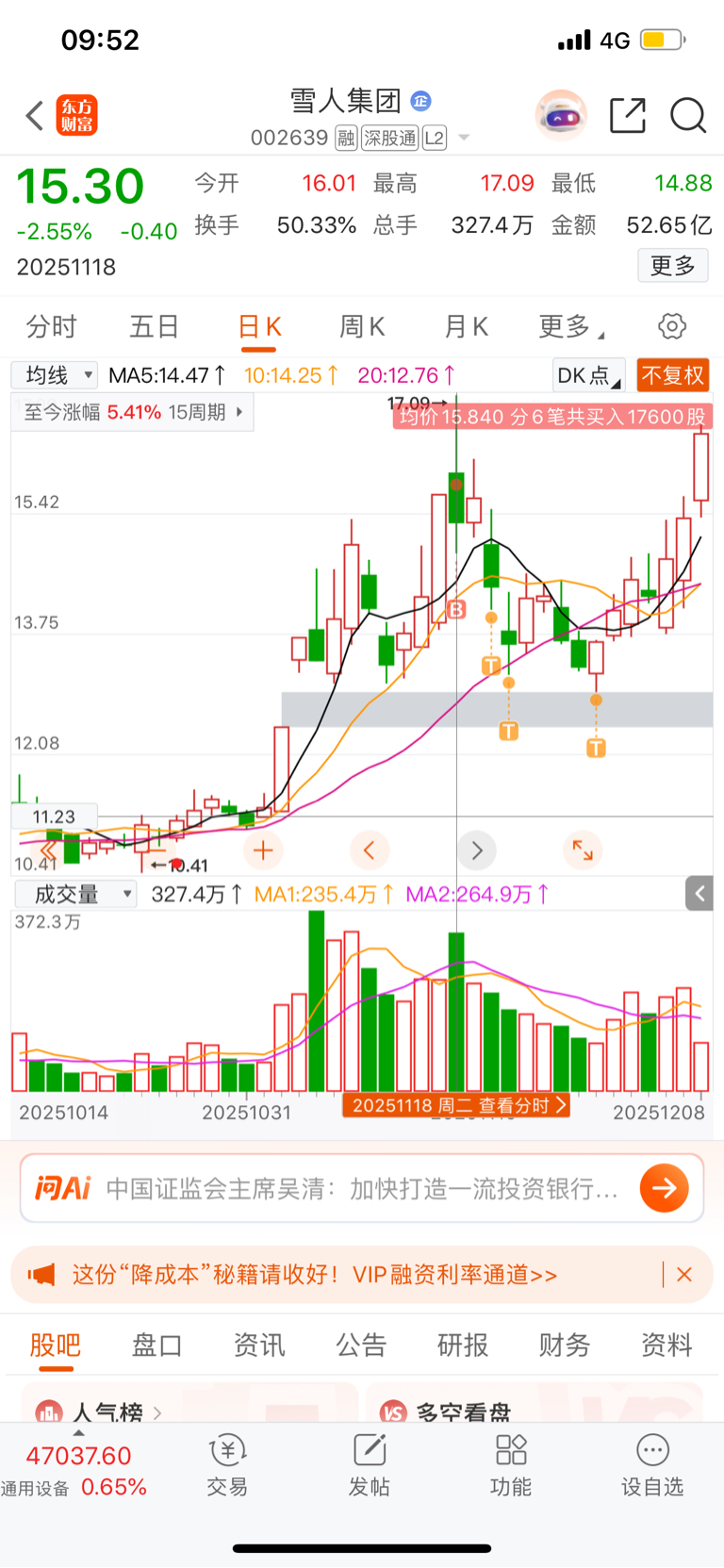
Task: Open the 盘口 tab
Action: 156,1345
